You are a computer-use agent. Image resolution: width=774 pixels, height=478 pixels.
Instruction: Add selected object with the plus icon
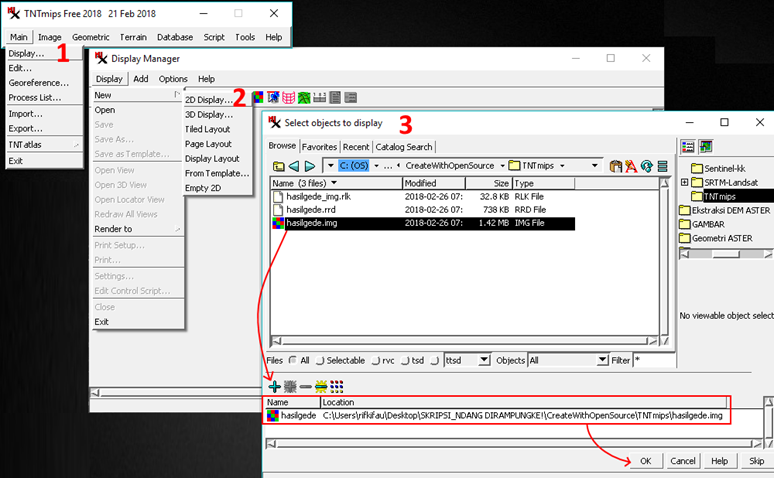(x=274, y=386)
